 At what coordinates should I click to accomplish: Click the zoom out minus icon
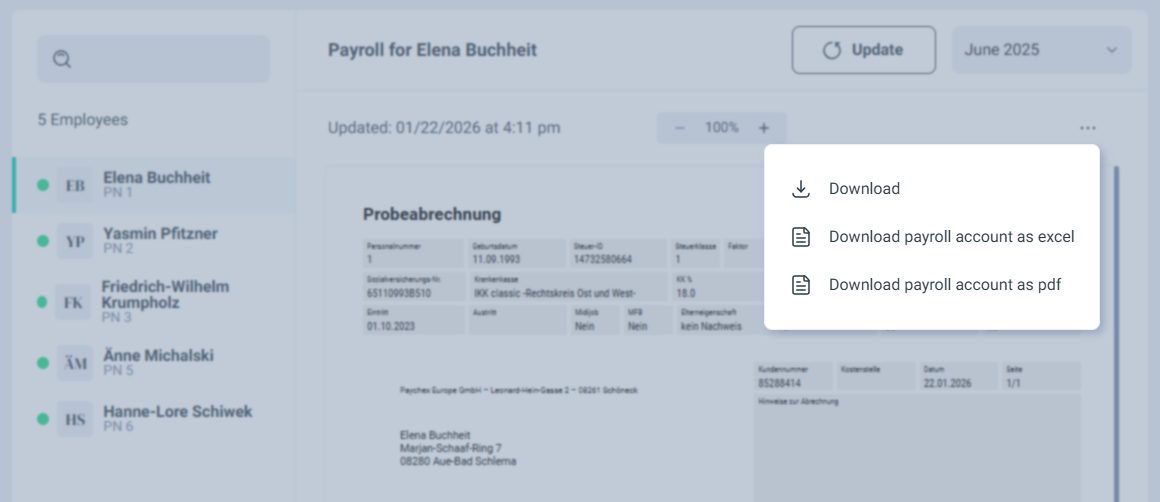coord(680,128)
